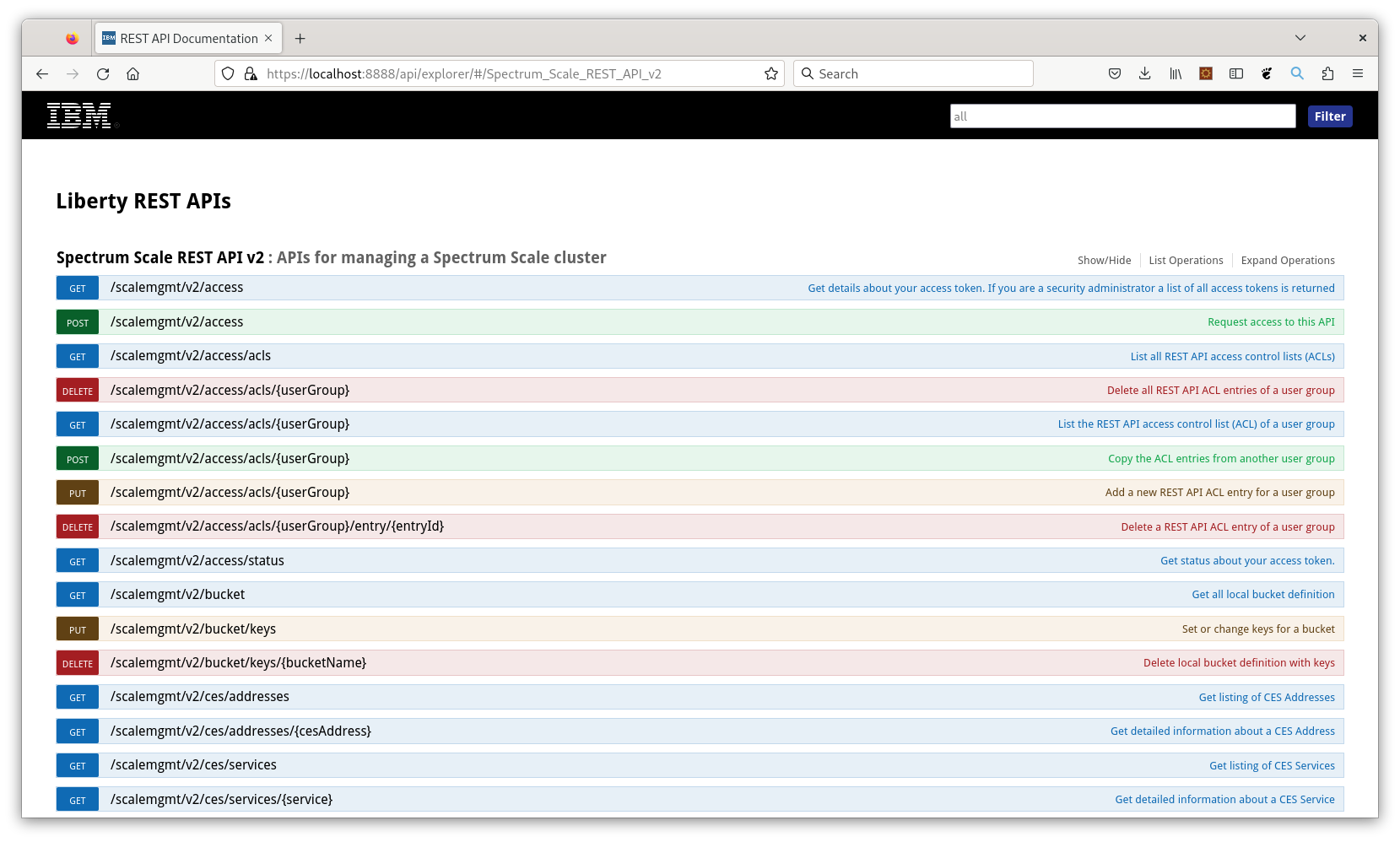Click 'Get listing of CES Services' description
Image resolution: width=1400 pixels, height=842 pixels.
click(1272, 766)
